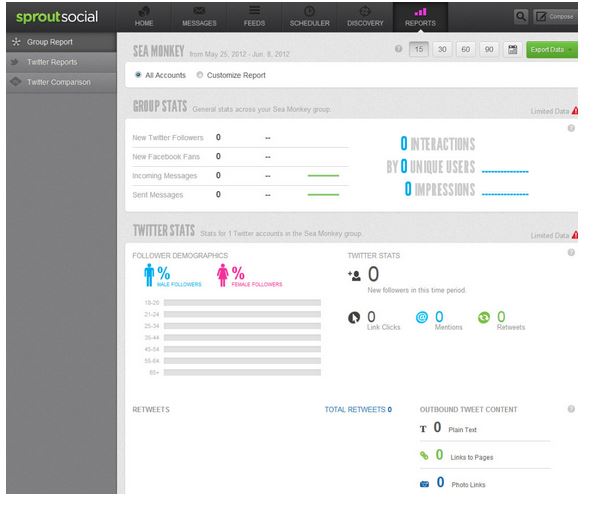Click the Twitter Comparison diamond icon
594x516 pixels.
[16, 81]
